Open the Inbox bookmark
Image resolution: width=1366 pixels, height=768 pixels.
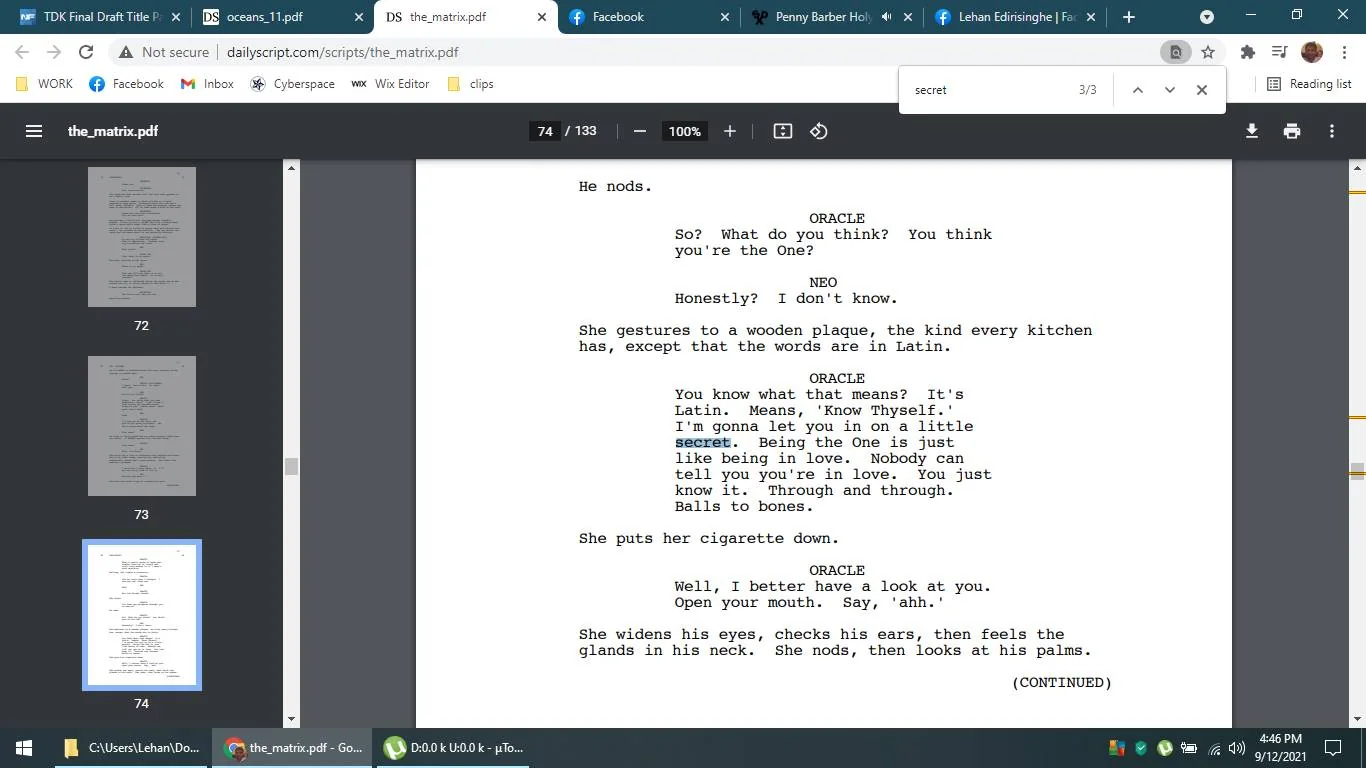click(207, 84)
